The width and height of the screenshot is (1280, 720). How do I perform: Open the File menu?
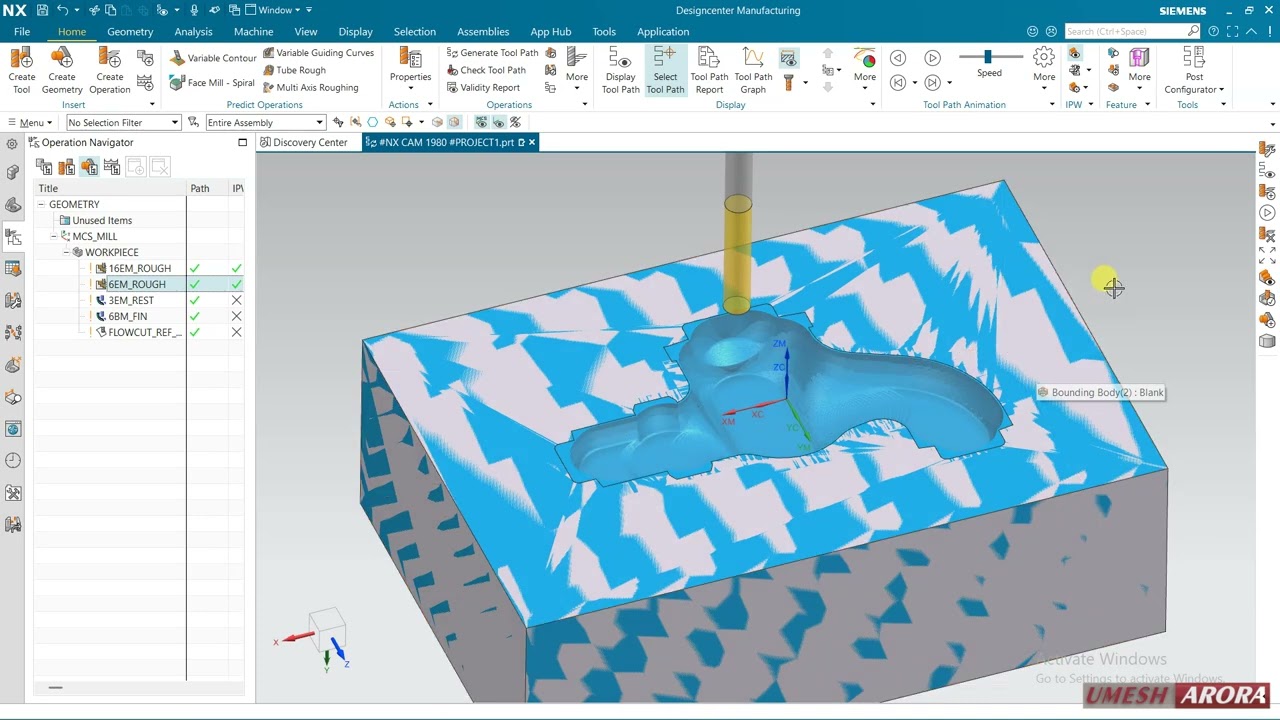[22, 31]
